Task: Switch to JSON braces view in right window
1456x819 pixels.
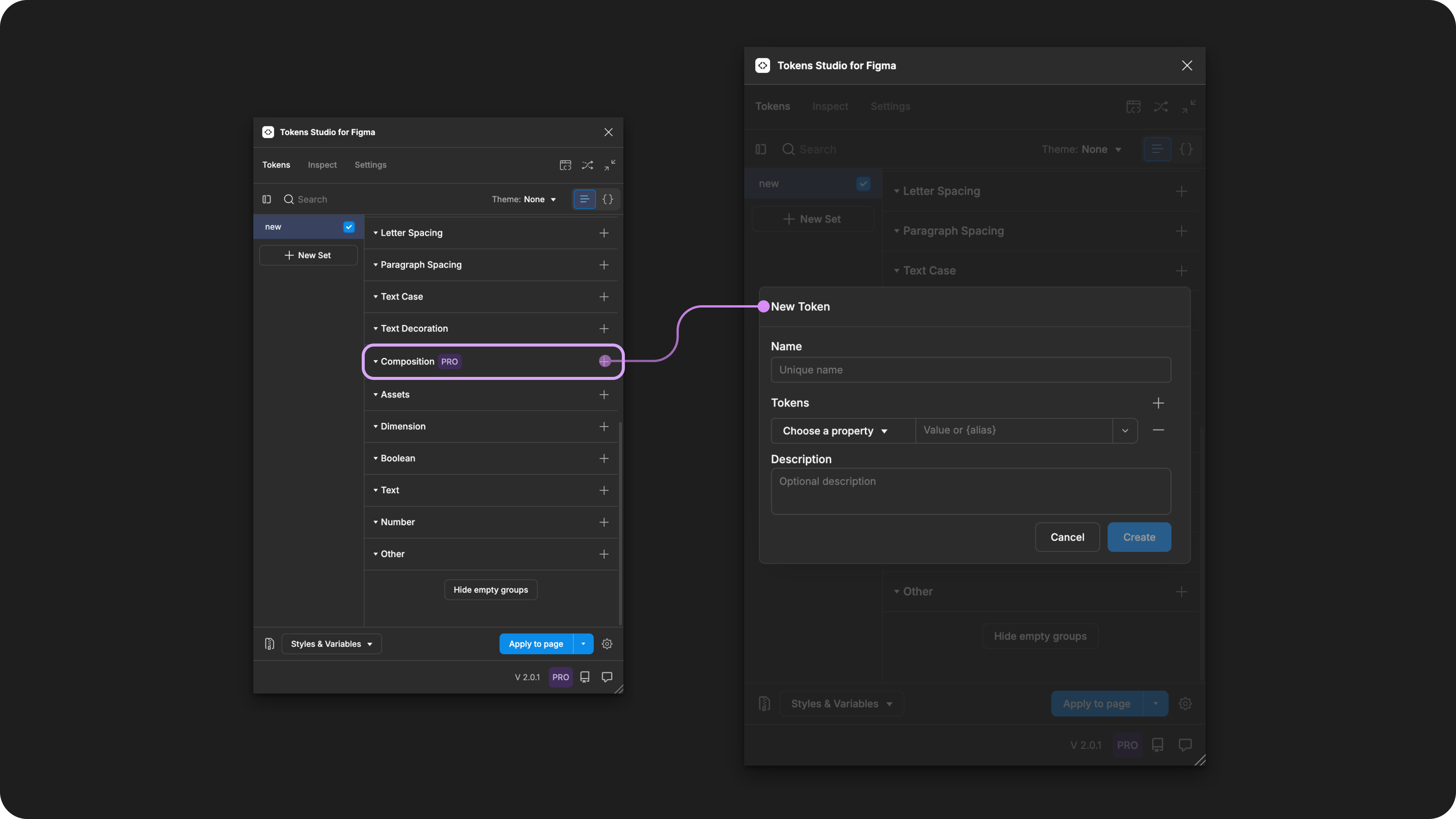Action: click(x=1186, y=149)
